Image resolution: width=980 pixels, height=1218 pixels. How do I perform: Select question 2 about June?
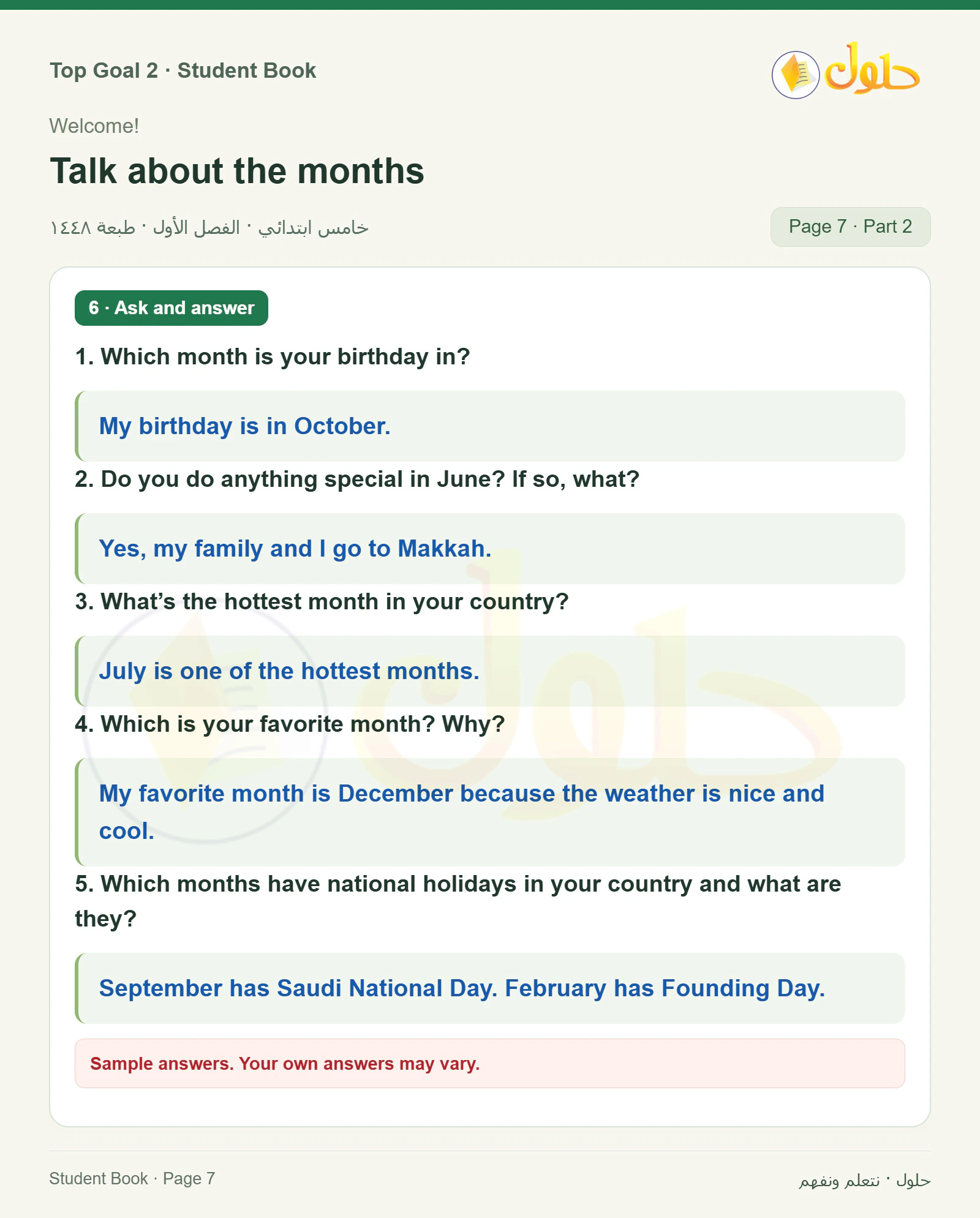coord(357,479)
